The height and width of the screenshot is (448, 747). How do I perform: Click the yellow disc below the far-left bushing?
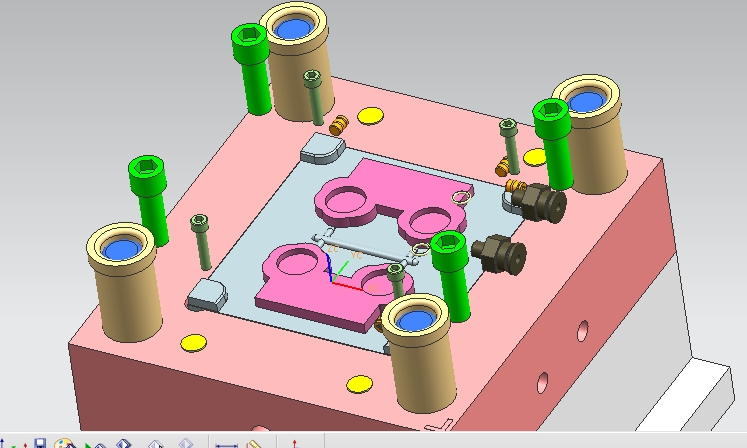[x=194, y=343]
